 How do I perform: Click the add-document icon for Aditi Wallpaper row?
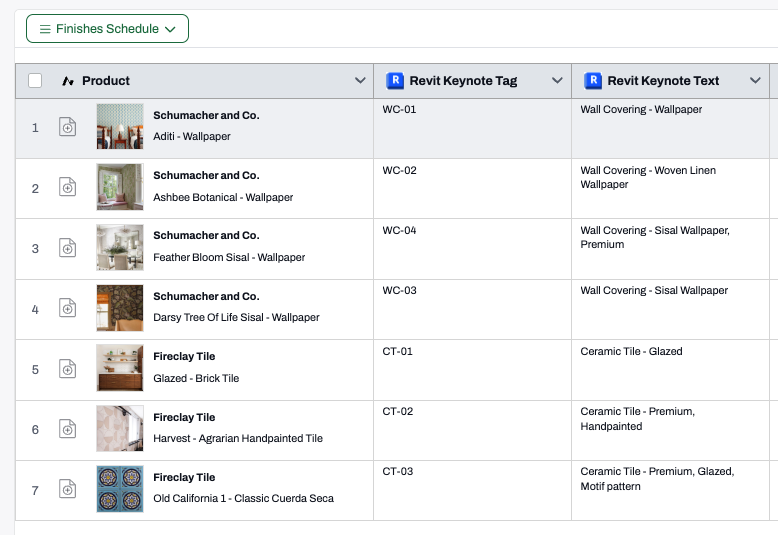[67, 127]
